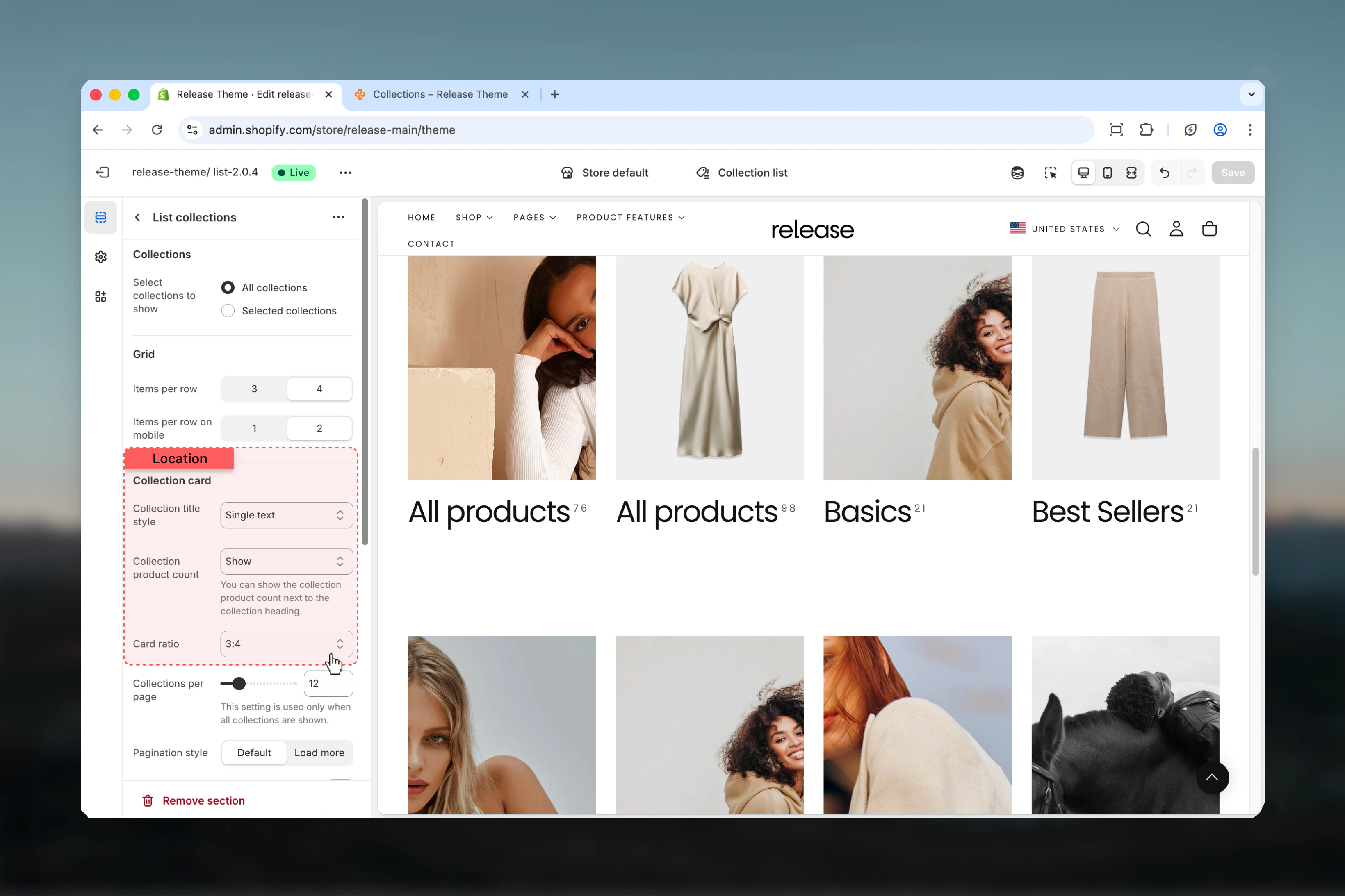The height and width of the screenshot is (896, 1345).
Task: Undo the last change
Action: [x=1165, y=173]
